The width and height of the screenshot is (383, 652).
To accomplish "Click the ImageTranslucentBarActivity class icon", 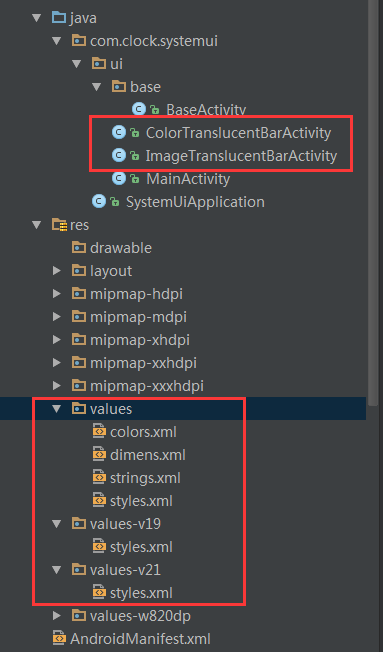I will [119, 156].
